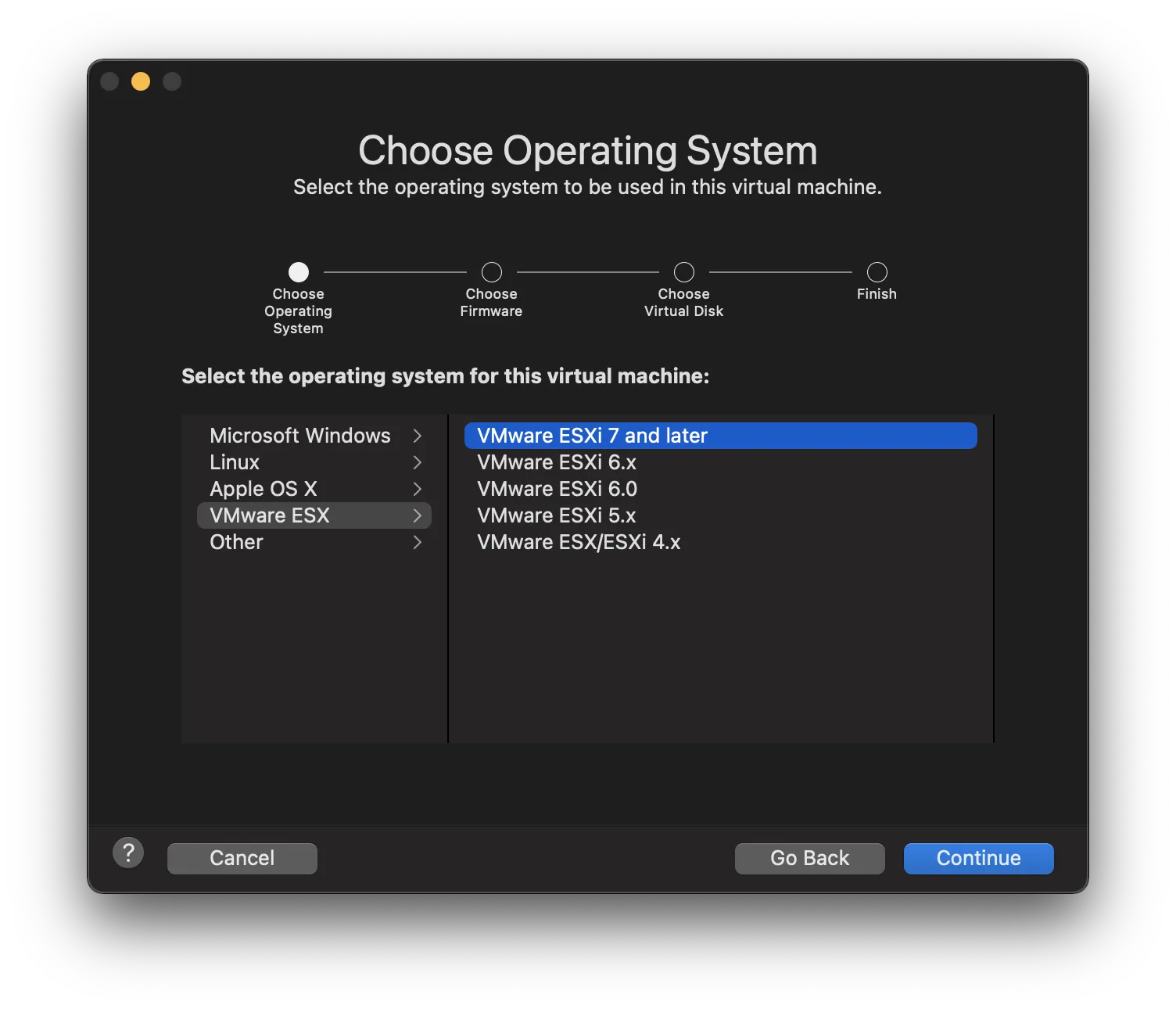Click the yellow minimize window button
Image resolution: width=1176 pixels, height=1009 pixels.
point(141,81)
